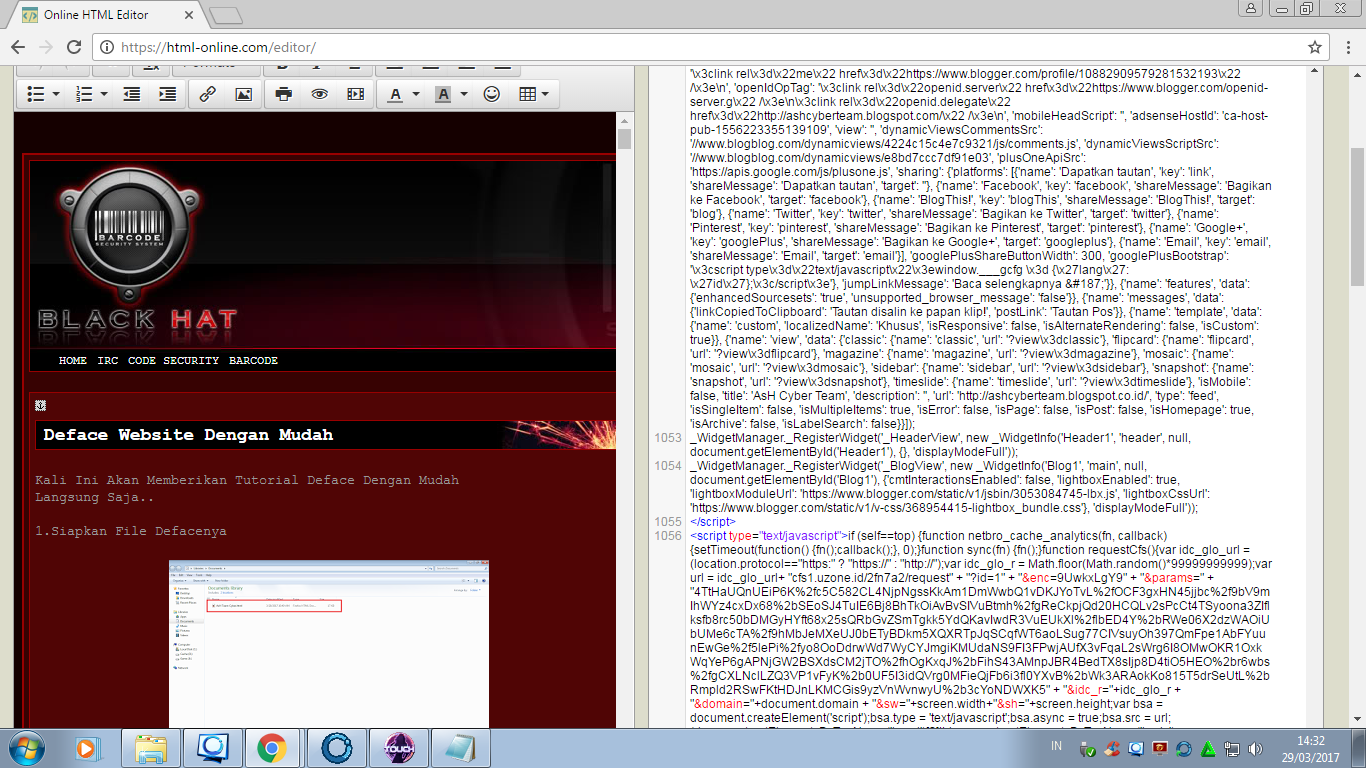Click the Barcode Black Hat header banner

click(x=322, y=254)
